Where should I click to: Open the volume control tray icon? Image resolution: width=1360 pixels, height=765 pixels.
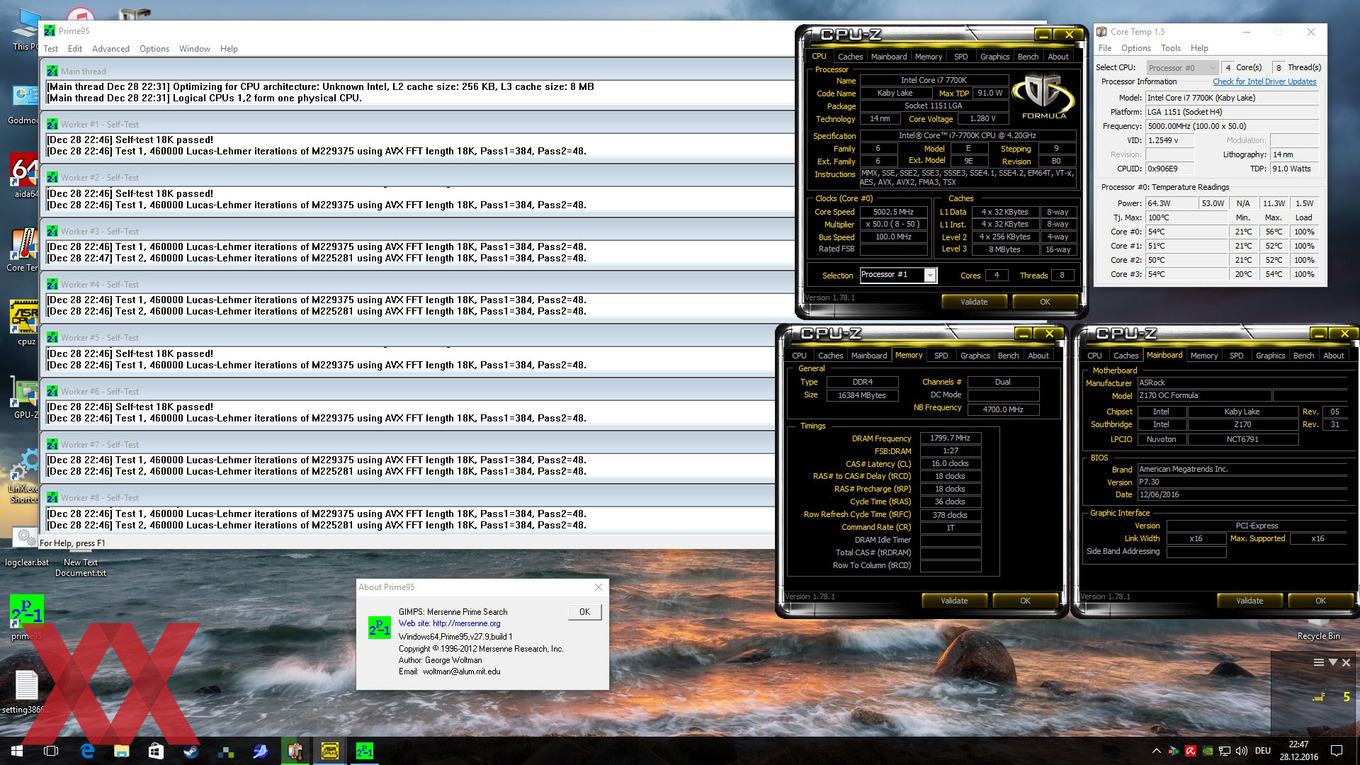[x=1241, y=750]
